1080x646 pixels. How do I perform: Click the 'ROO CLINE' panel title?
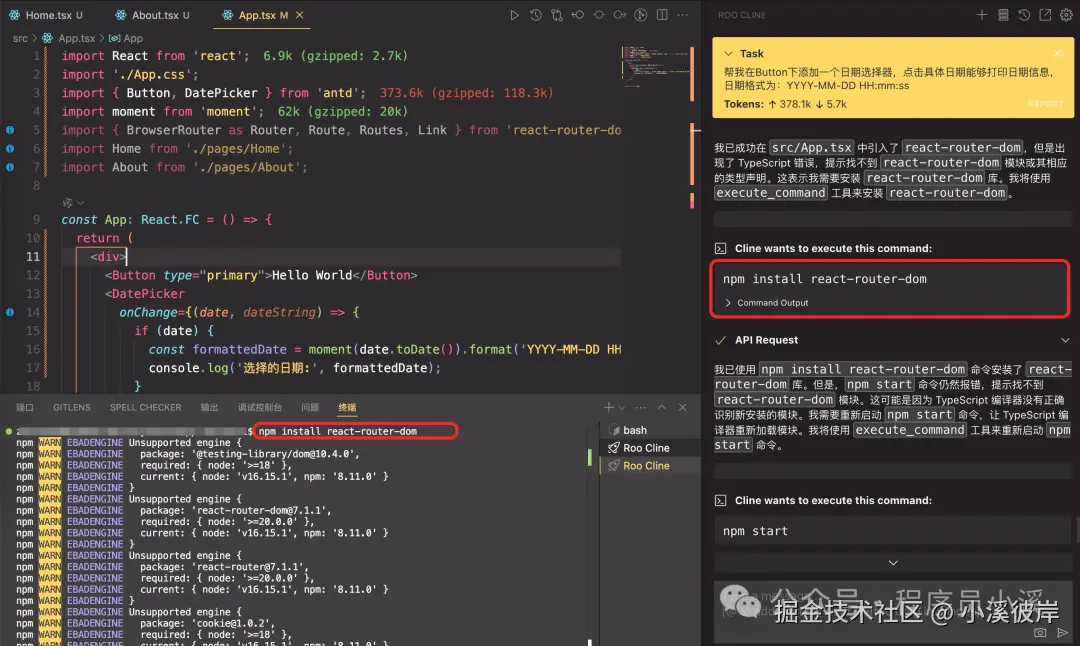coord(742,15)
